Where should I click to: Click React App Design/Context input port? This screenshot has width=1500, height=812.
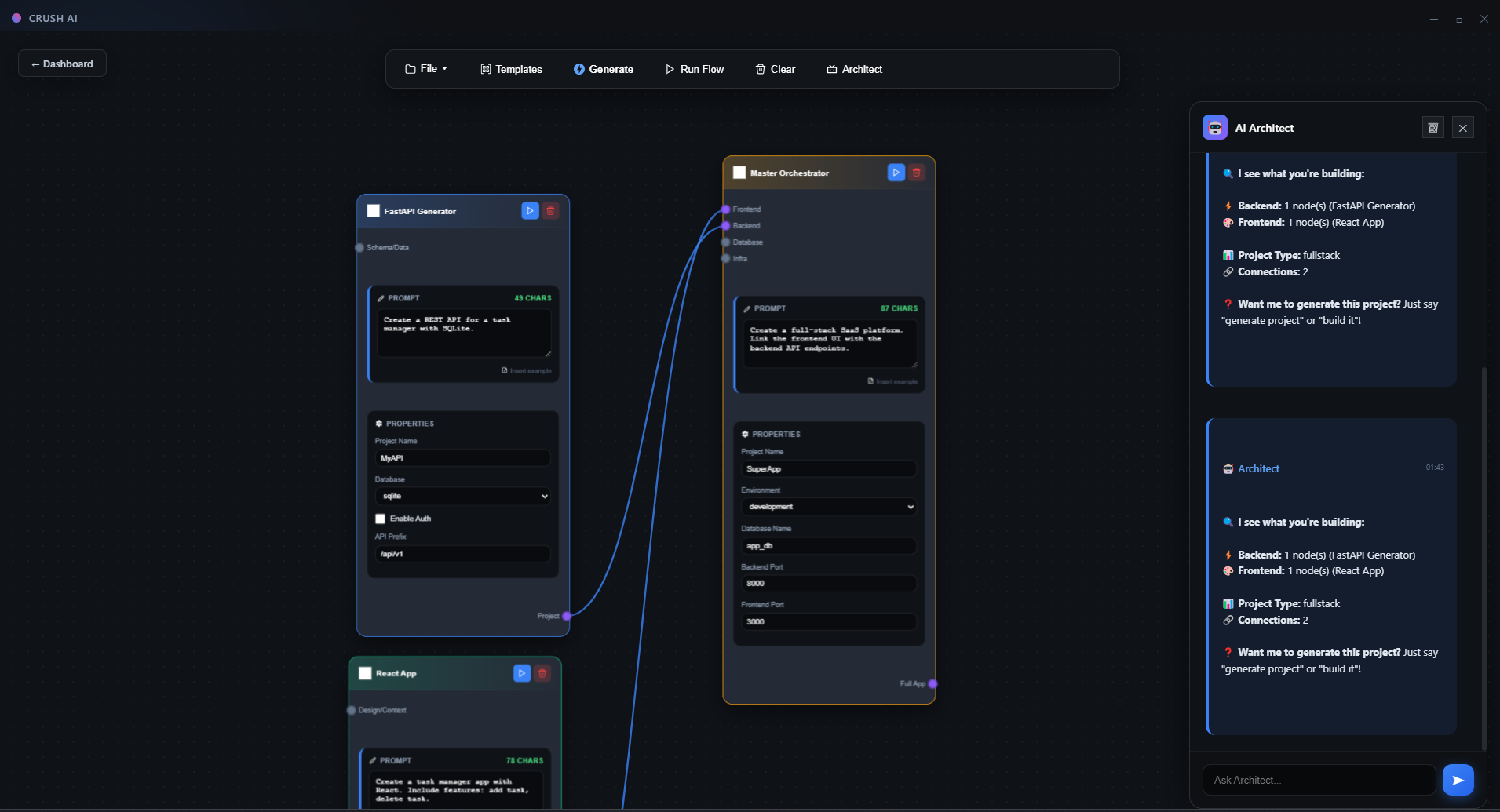tap(352, 711)
